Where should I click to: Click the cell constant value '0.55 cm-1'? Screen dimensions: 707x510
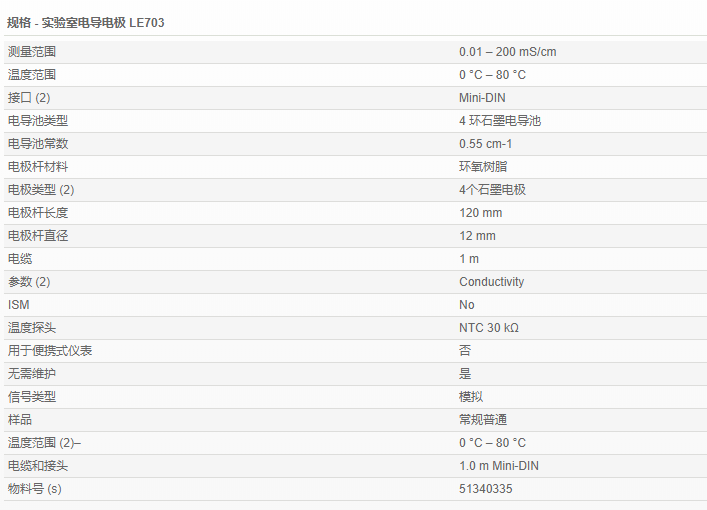(485, 144)
